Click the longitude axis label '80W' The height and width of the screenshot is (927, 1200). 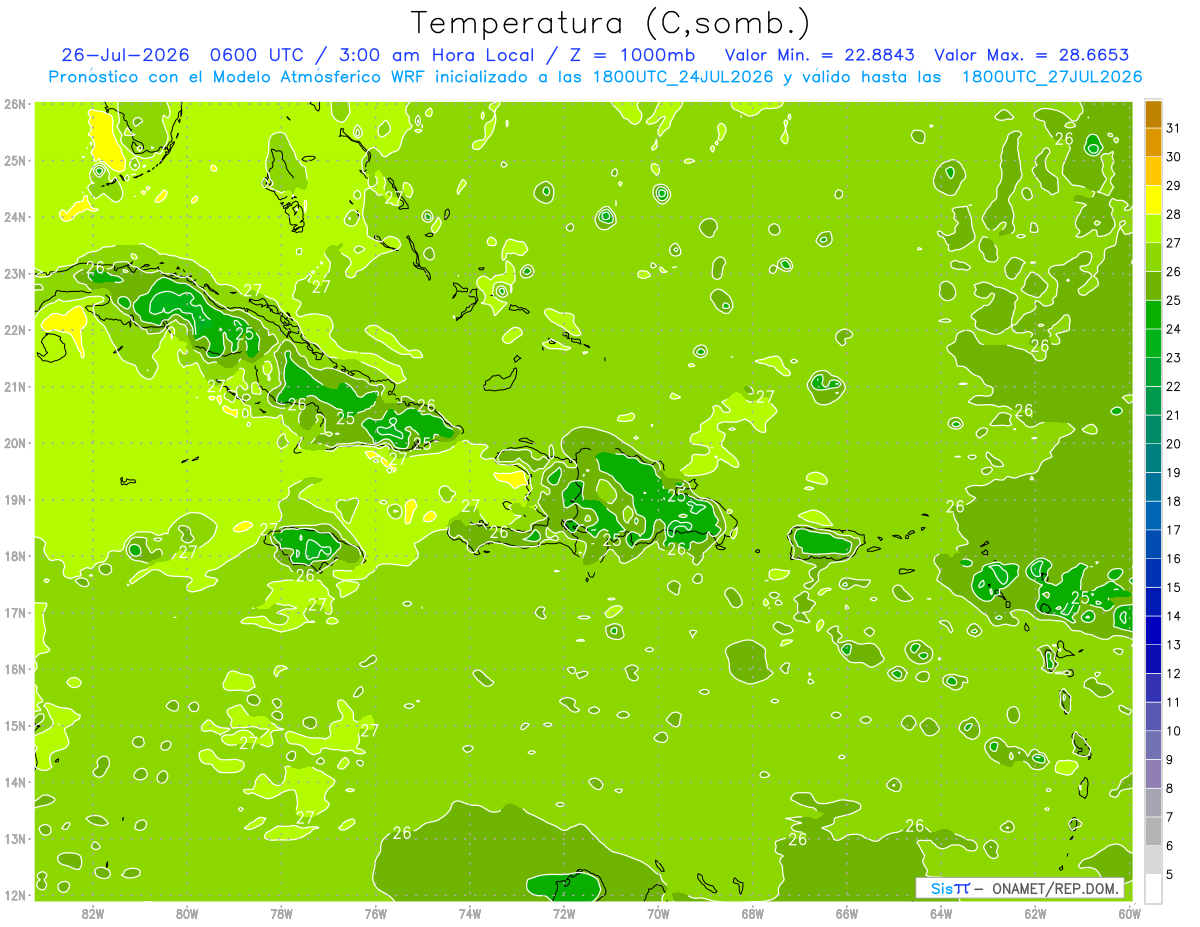coord(187,913)
